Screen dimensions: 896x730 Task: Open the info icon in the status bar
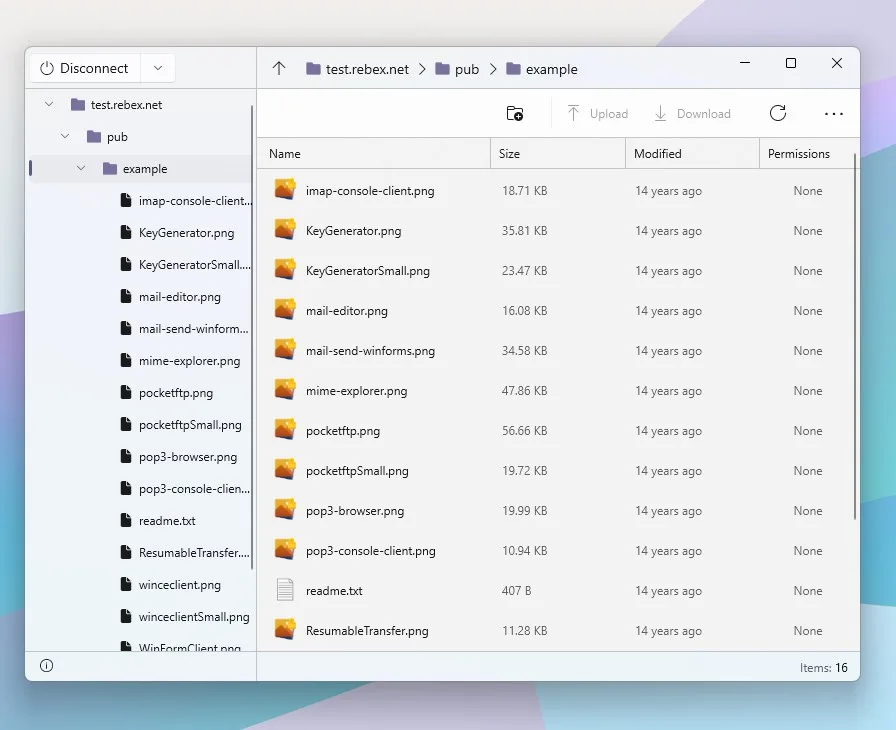(x=46, y=665)
